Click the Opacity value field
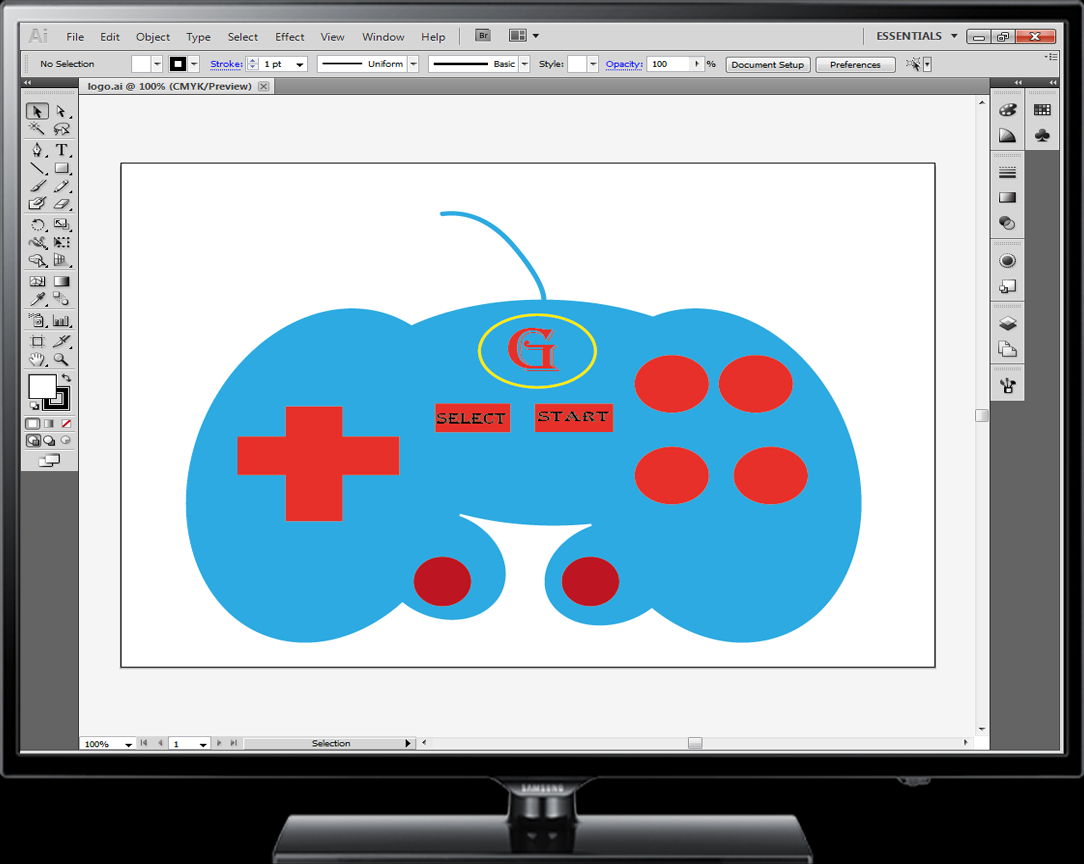This screenshot has width=1084, height=864. pyautogui.click(x=669, y=64)
